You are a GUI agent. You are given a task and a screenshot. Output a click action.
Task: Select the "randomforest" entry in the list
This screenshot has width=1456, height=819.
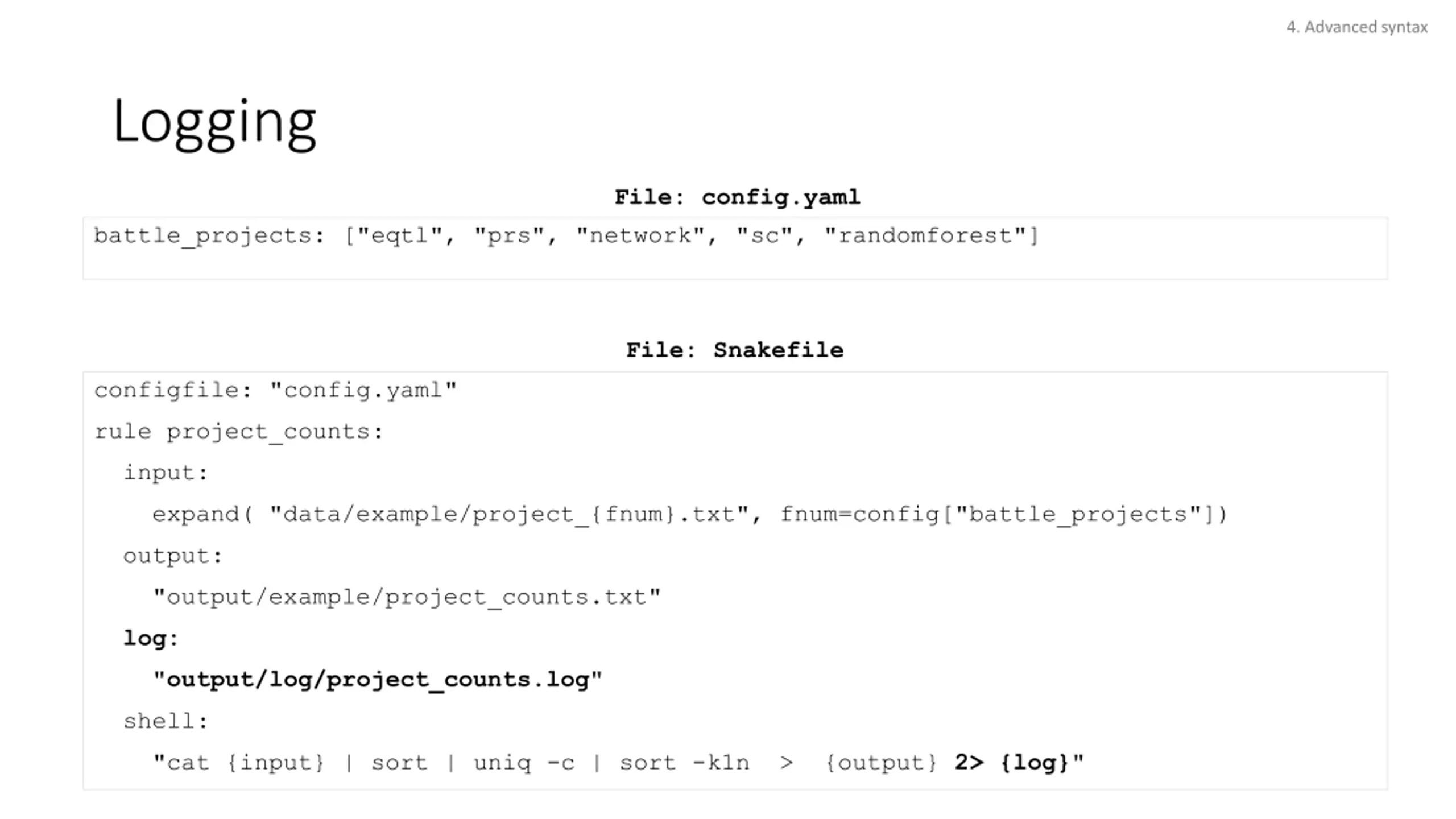pos(925,236)
